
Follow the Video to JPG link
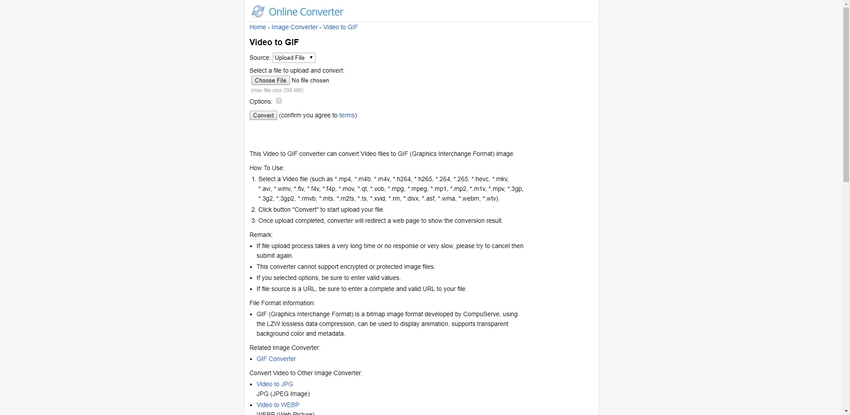coord(275,384)
